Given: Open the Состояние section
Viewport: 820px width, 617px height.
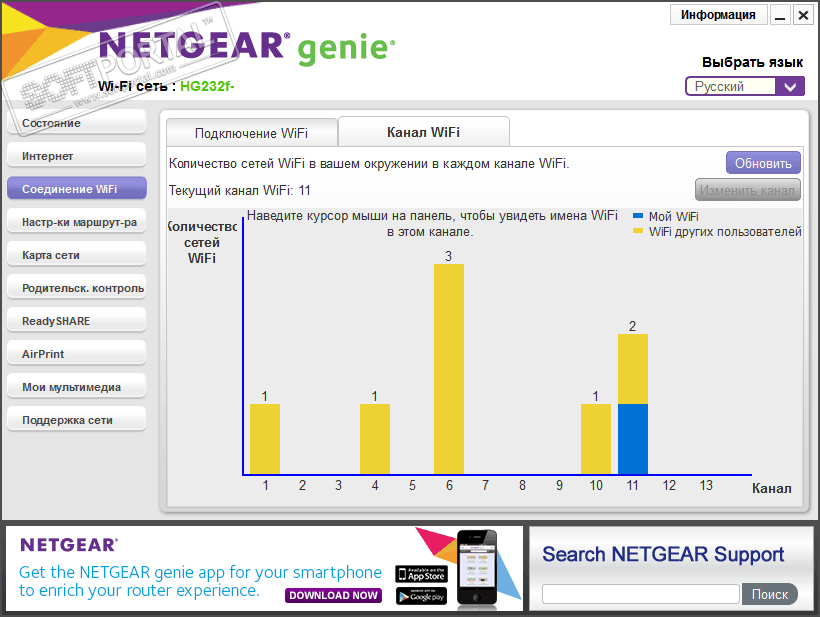Looking at the screenshot, I should 76,123.
